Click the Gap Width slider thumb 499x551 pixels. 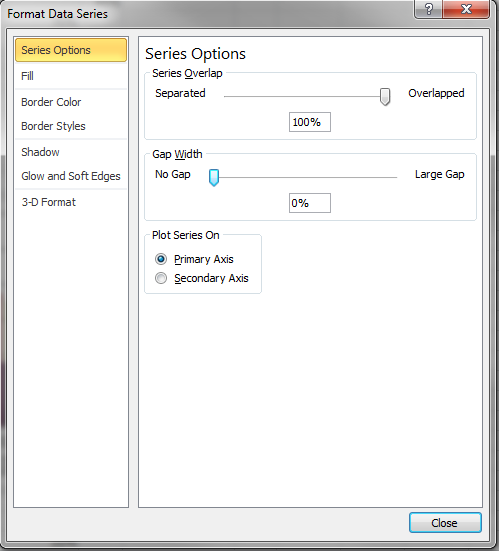214,177
